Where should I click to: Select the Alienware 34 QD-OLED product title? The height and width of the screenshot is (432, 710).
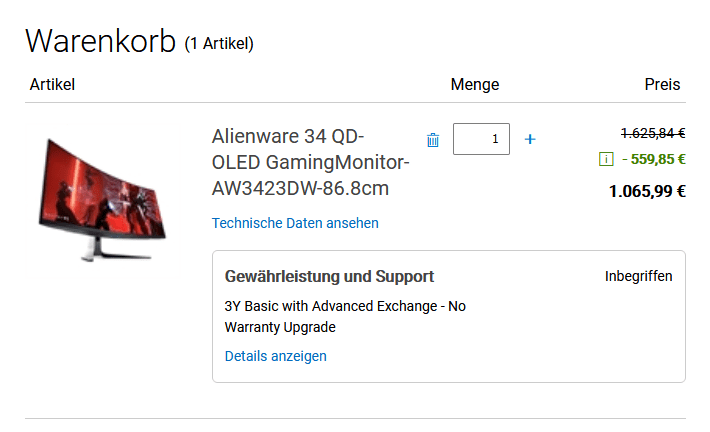(310, 162)
